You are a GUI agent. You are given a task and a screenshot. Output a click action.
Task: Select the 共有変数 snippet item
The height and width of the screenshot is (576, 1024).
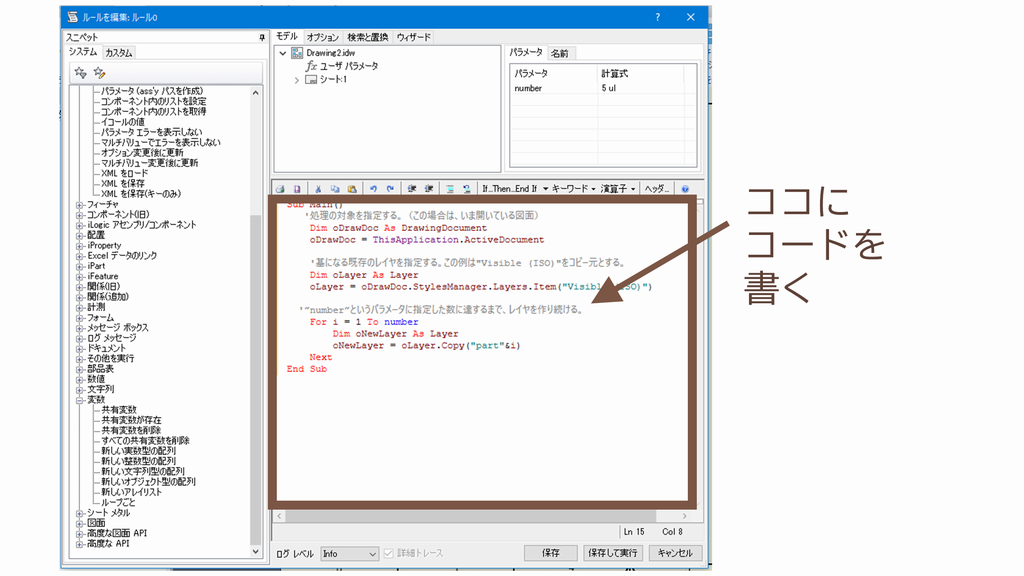pos(118,410)
